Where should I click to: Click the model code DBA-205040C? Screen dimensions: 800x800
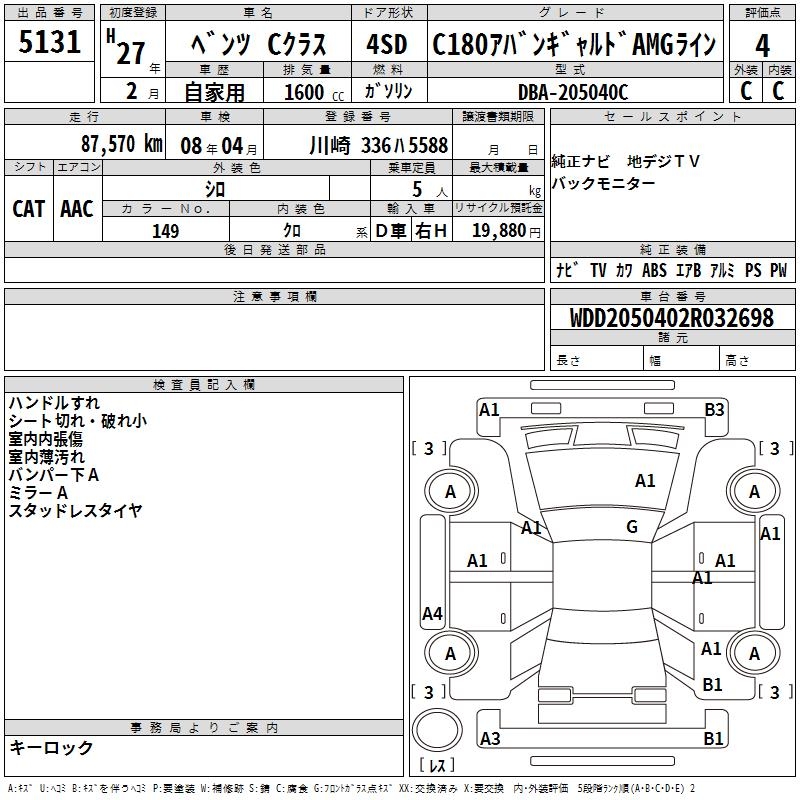click(573, 92)
